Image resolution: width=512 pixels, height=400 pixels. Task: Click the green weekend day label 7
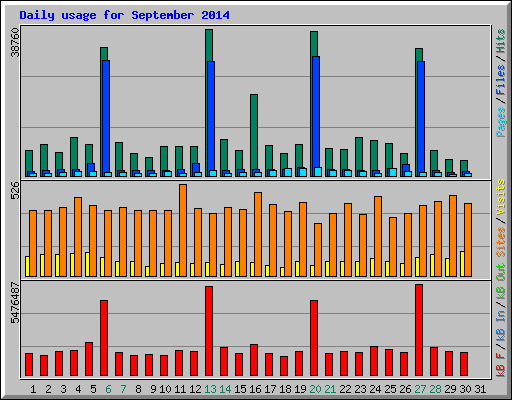tap(123, 389)
